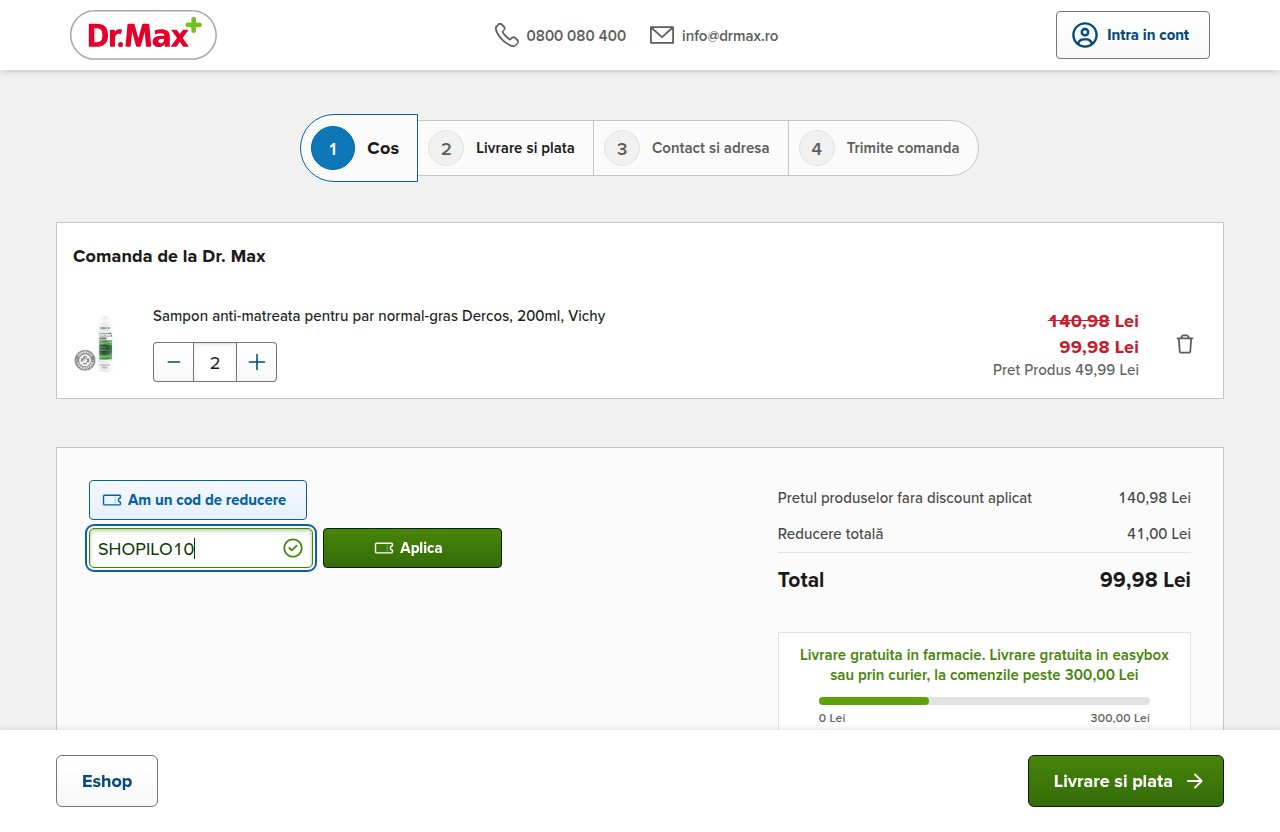
Task: Click the envelope email icon
Action: 661,35
